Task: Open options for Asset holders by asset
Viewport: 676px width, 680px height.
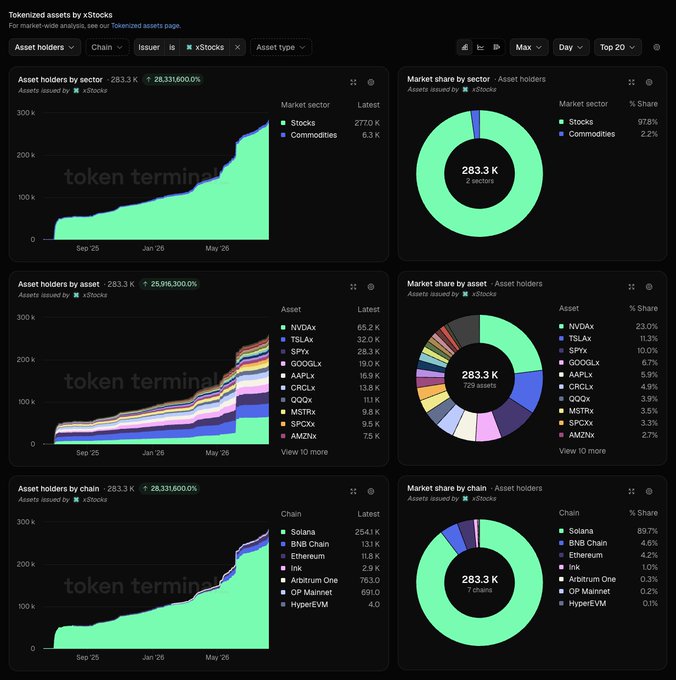Action: click(371, 287)
